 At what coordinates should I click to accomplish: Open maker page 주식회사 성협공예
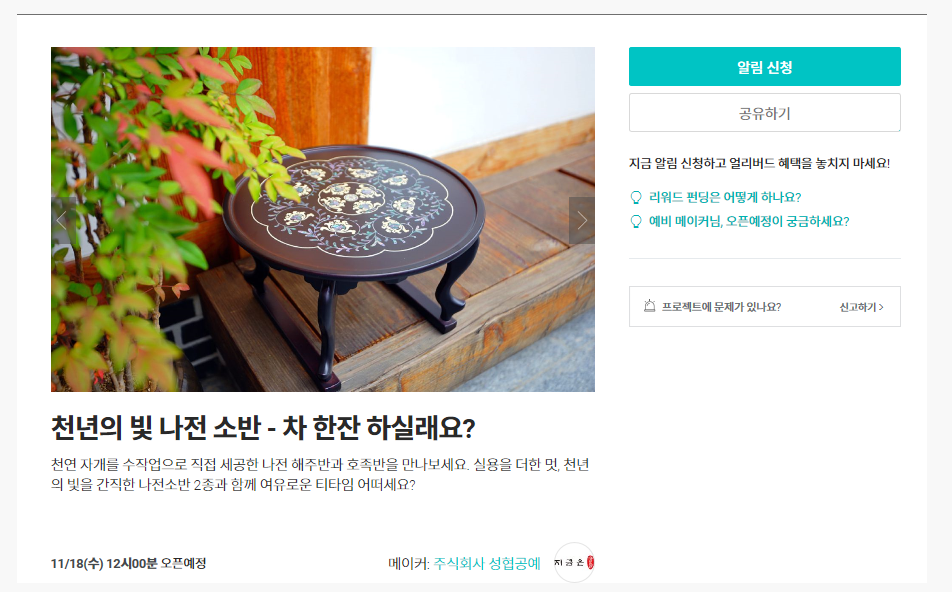tap(487, 563)
